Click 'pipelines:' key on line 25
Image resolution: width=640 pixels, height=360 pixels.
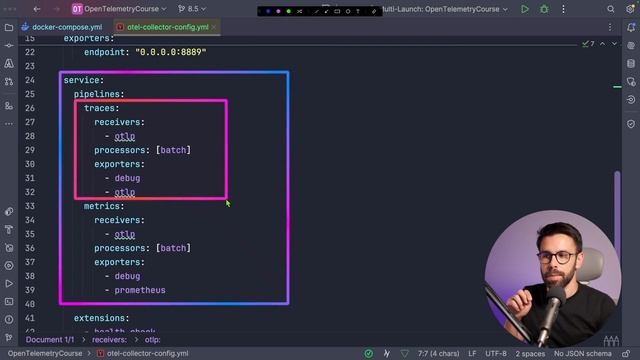(99, 94)
